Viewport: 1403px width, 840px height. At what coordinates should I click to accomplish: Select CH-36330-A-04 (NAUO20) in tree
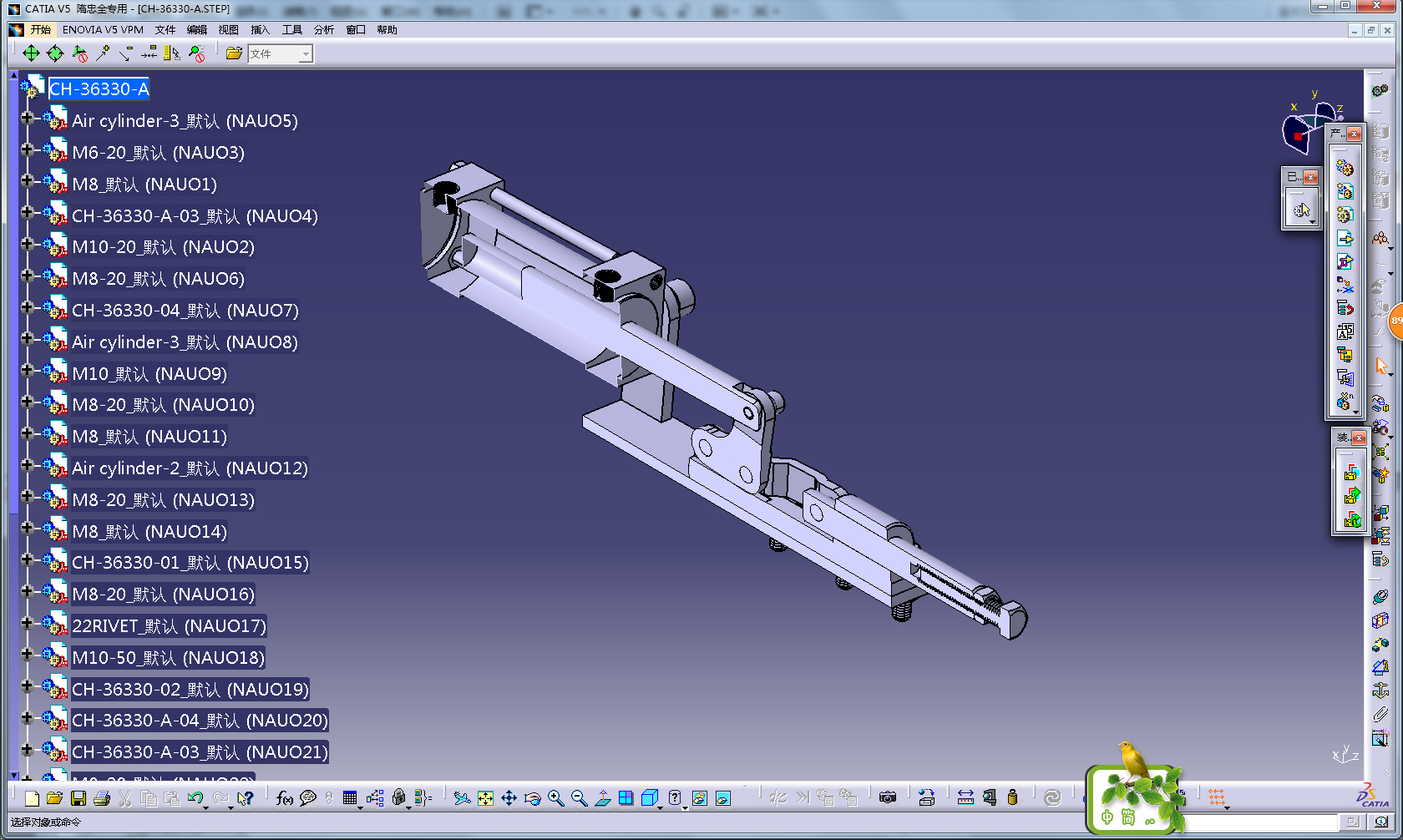[x=200, y=721]
